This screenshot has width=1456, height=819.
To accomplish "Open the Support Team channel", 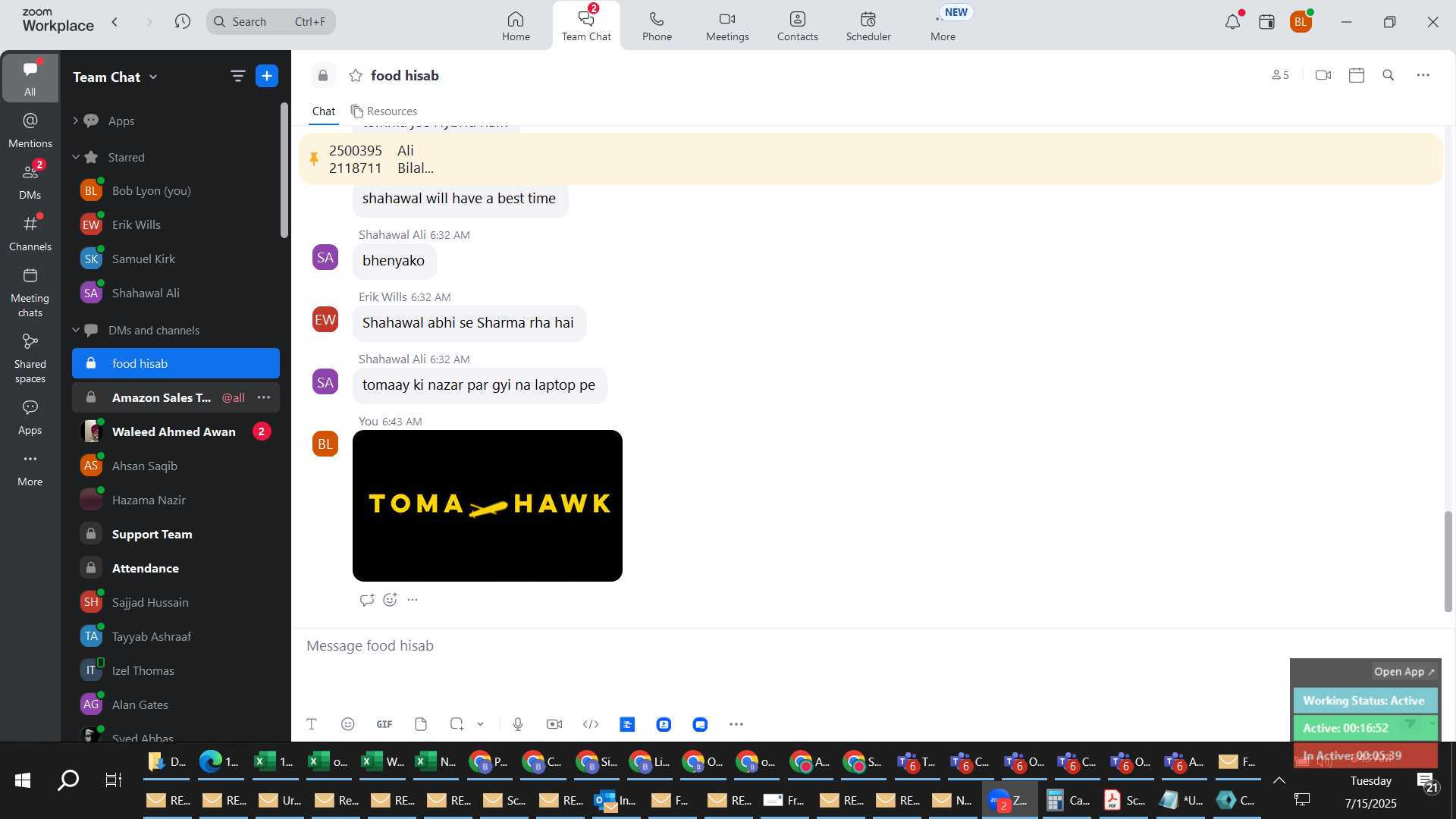I will 176,534.
